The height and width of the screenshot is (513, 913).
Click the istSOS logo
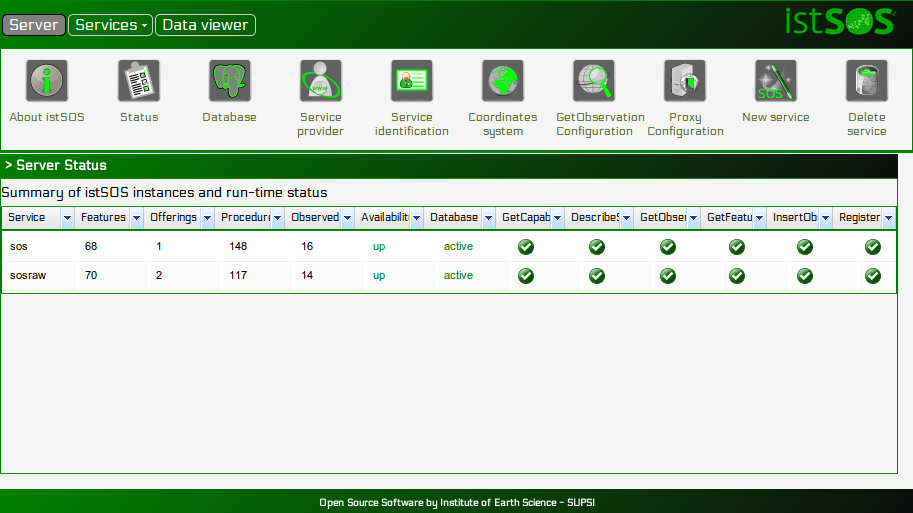(x=840, y=22)
